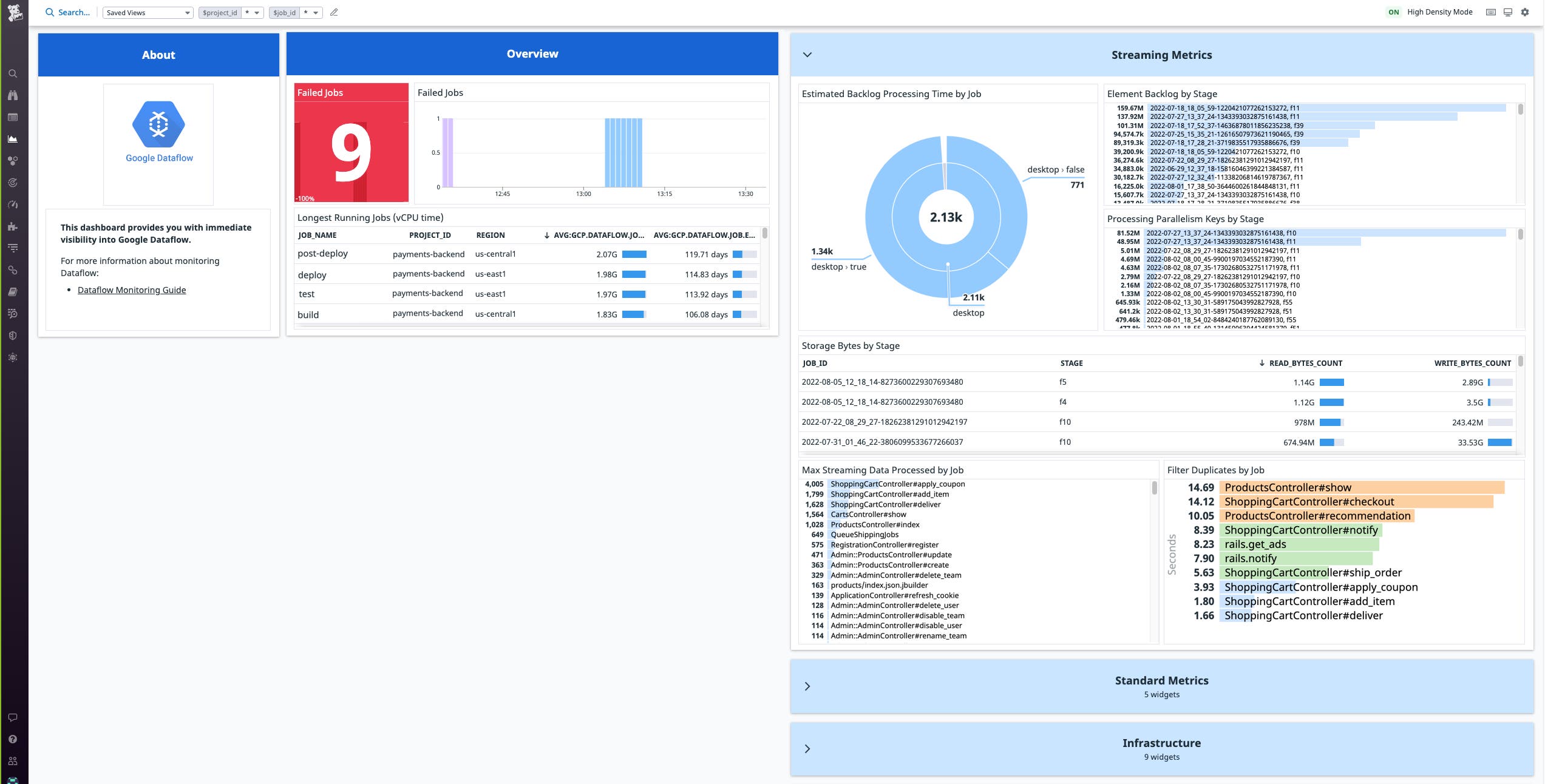This screenshot has height=784, width=1545.
Task: Select the Monitors target icon in sidebar
Action: coord(13,182)
